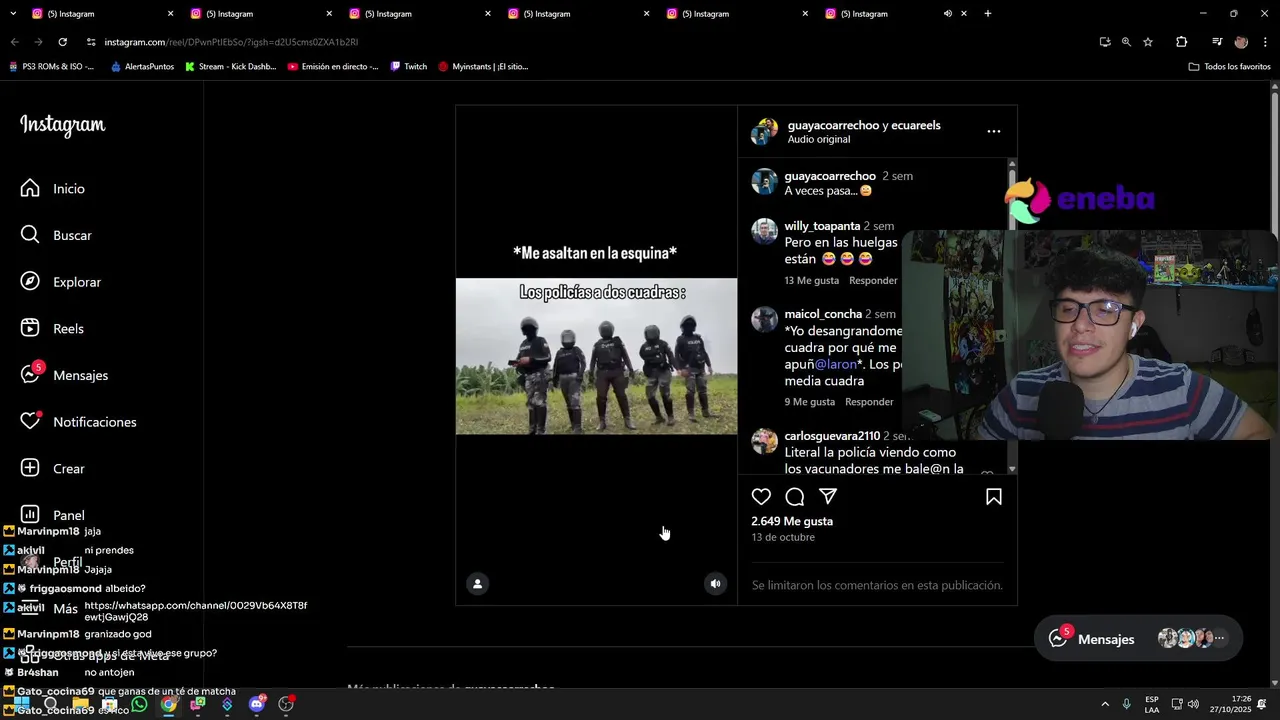The width and height of the screenshot is (1280, 720).
Task: Click the 13 de octubre date
Action: (x=783, y=537)
